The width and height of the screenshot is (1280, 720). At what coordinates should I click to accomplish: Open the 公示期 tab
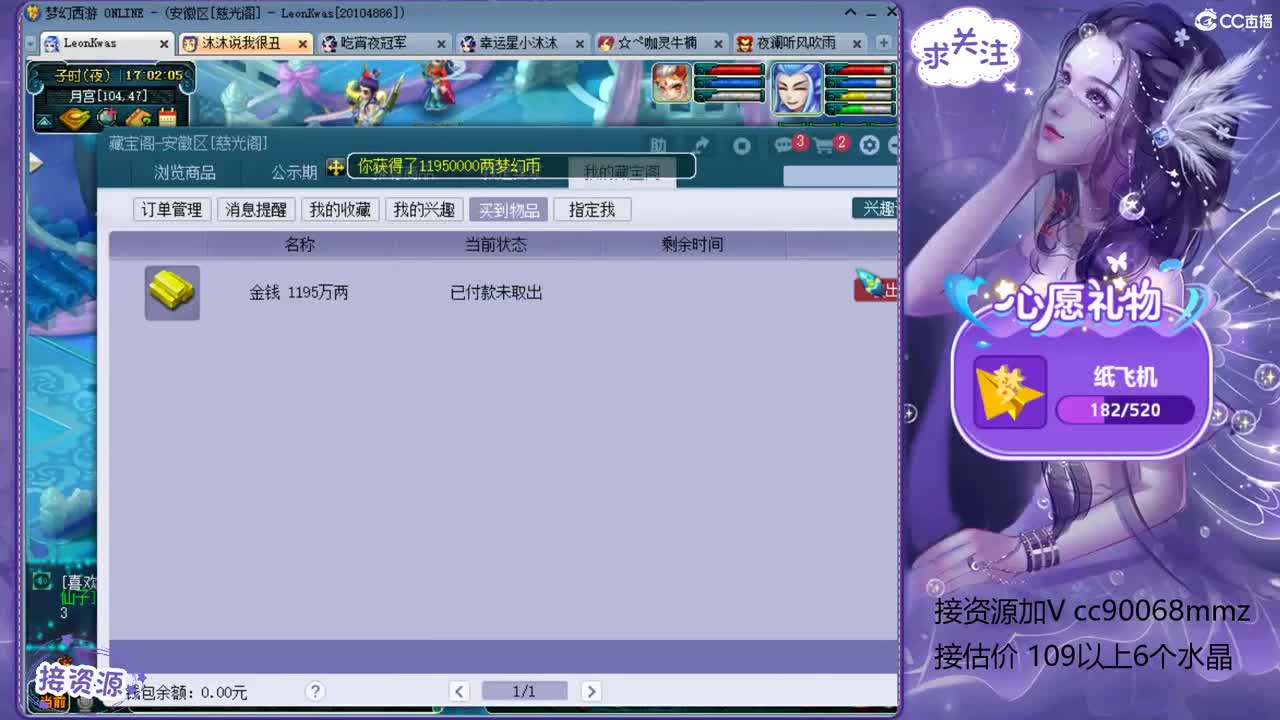[294, 172]
